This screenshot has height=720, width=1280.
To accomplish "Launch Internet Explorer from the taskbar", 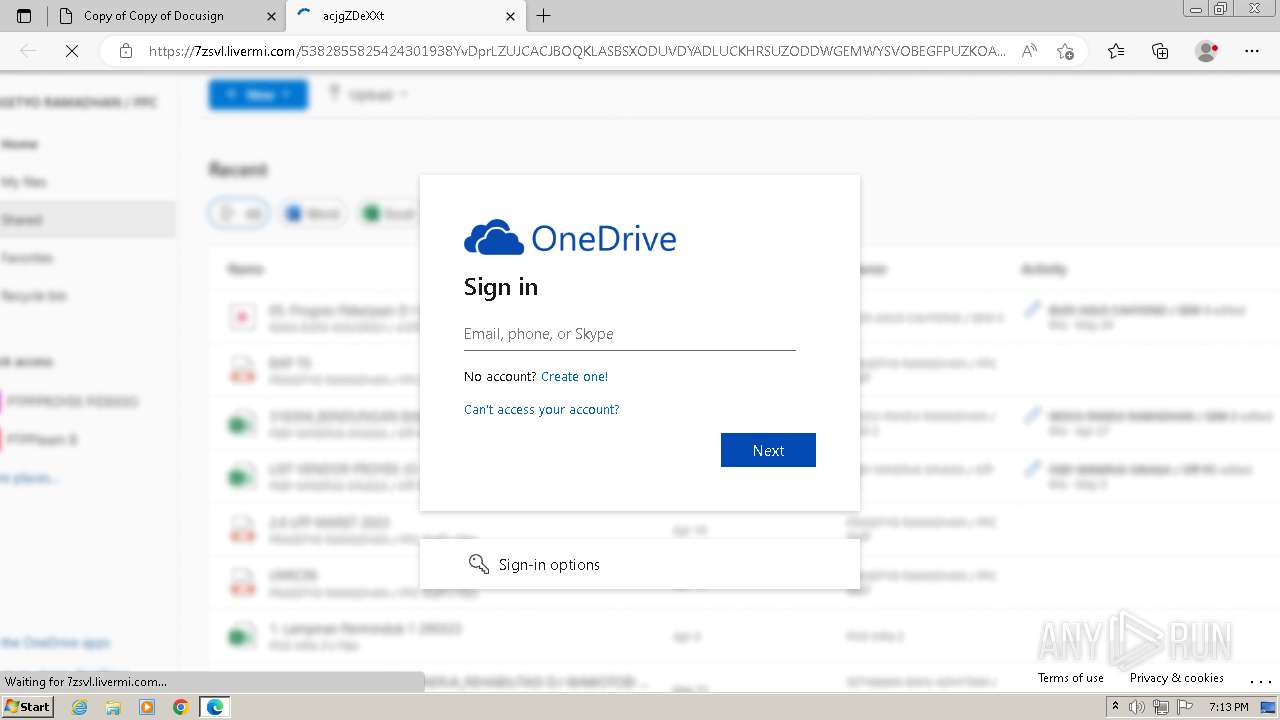I will pyautogui.click(x=79, y=707).
